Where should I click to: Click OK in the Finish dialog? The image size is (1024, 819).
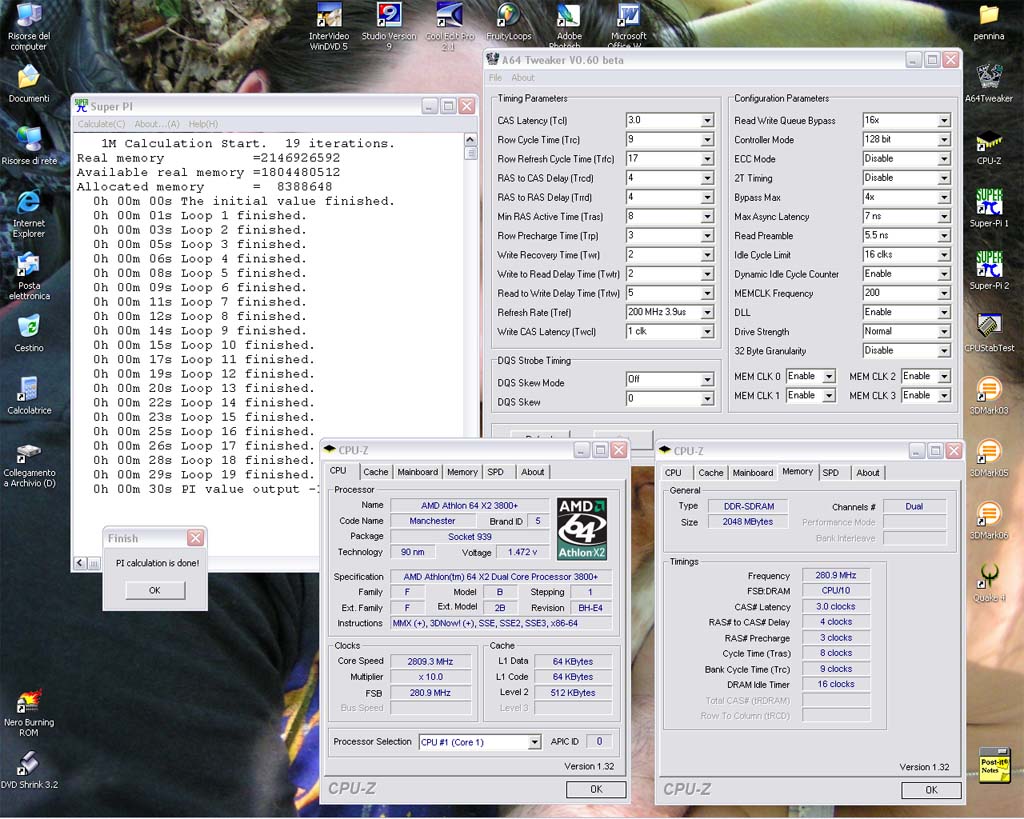[155, 590]
